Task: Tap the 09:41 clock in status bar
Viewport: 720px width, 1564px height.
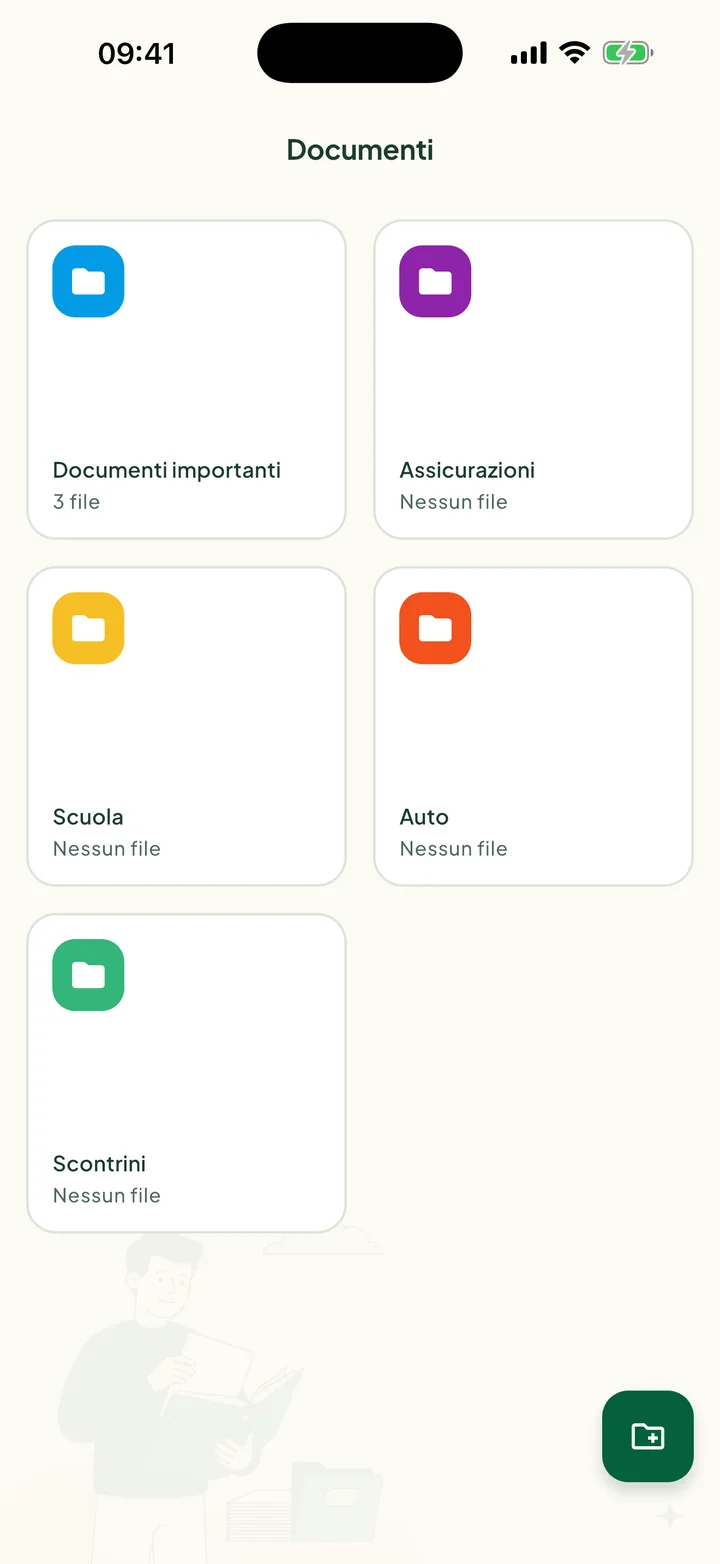Action: pyautogui.click(x=137, y=53)
